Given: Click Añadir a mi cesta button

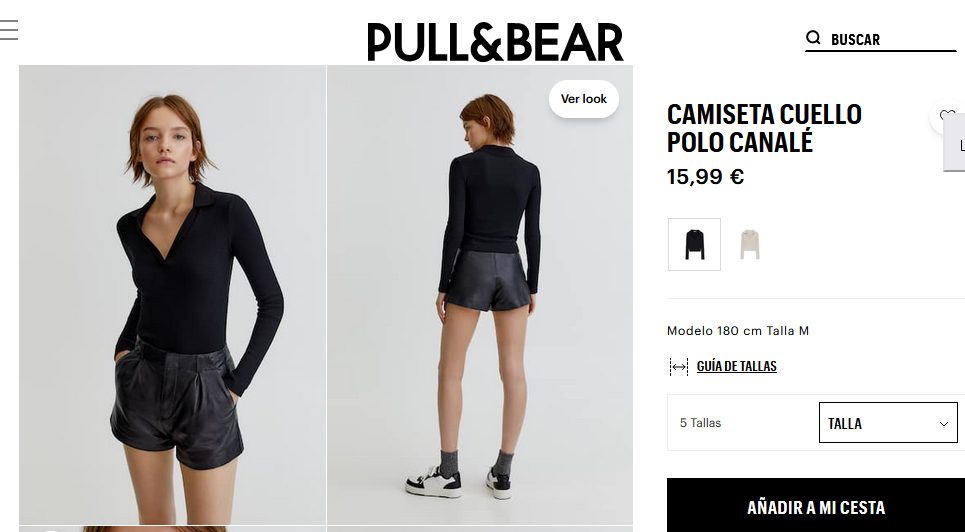Looking at the screenshot, I should pos(816,506).
